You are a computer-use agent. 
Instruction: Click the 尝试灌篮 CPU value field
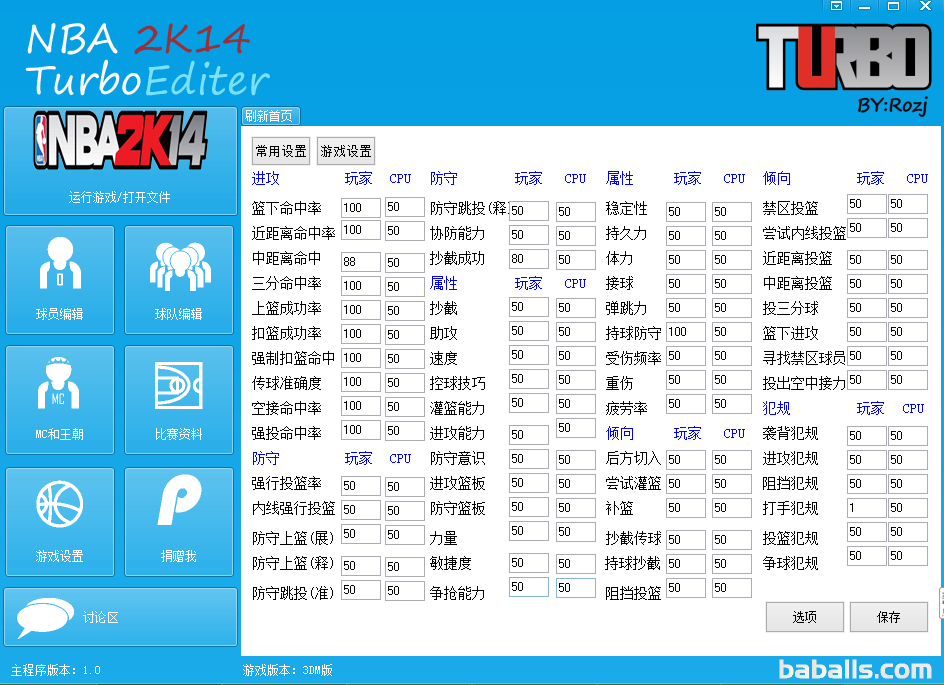[x=731, y=483]
